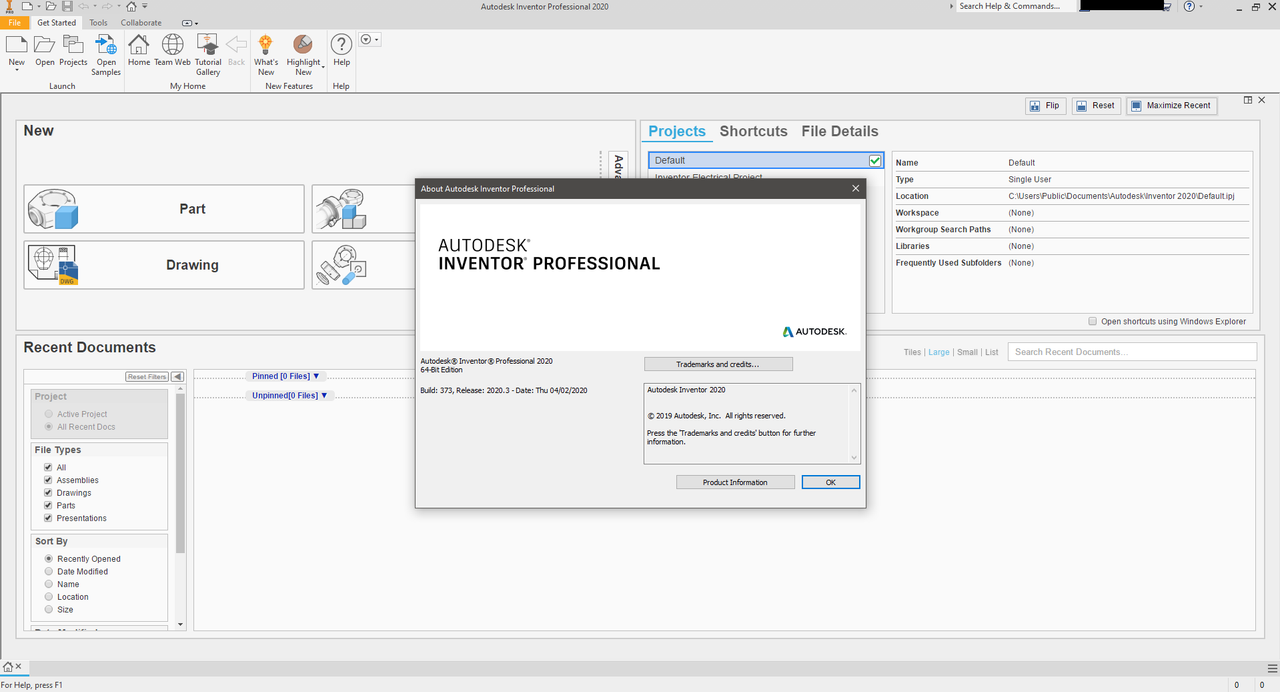Click the Reset Filters button
This screenshot has width=1280, height=692.
[147, 376]
